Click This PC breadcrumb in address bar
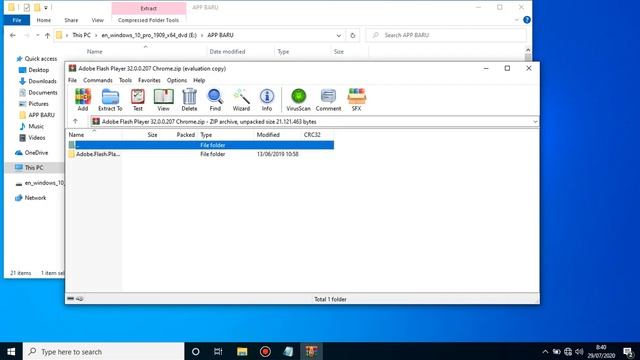Screen dimensions: 640x360 [81, 35]
